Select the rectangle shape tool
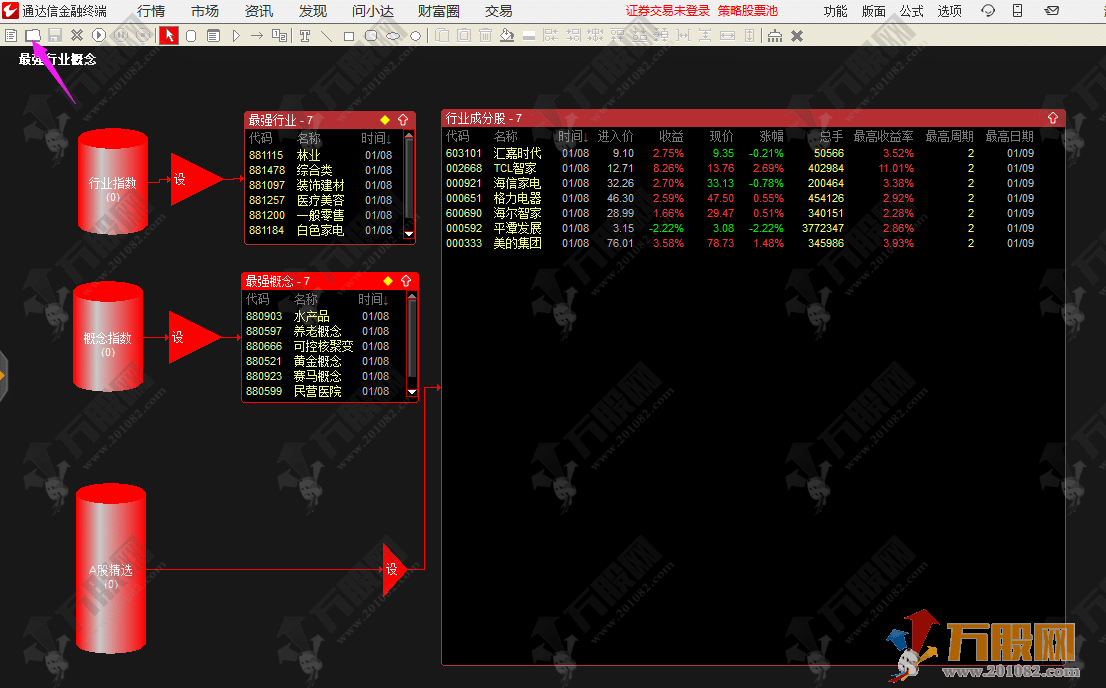Image resolution: width=1106 pixels, height=688 pixels. pos(349,35)
